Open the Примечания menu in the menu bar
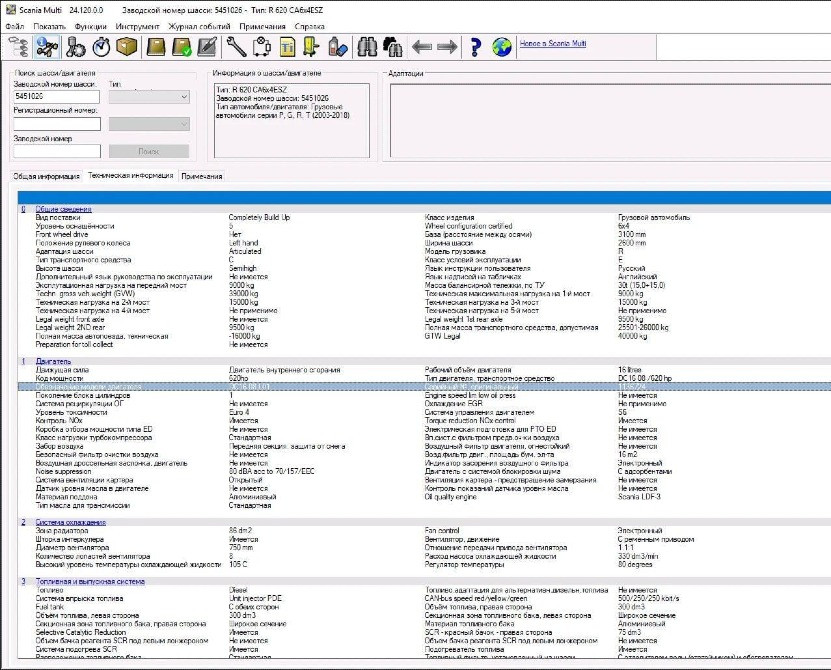This screenshot has height=670, width=831. point(262,26)
